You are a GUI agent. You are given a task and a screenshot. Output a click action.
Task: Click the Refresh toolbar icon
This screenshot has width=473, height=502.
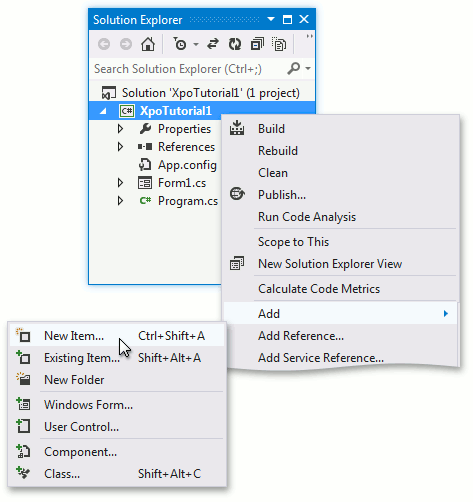(x=235, y=44)
